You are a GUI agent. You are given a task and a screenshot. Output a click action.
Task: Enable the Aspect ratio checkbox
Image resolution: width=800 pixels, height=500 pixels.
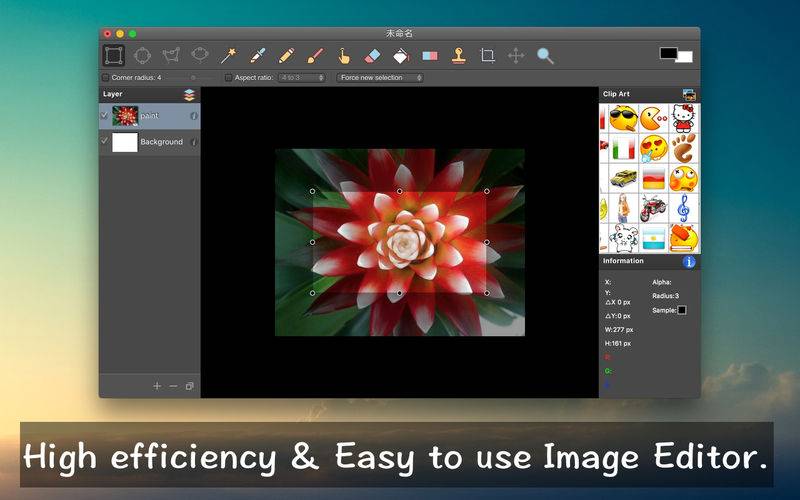tap(228, 78)
